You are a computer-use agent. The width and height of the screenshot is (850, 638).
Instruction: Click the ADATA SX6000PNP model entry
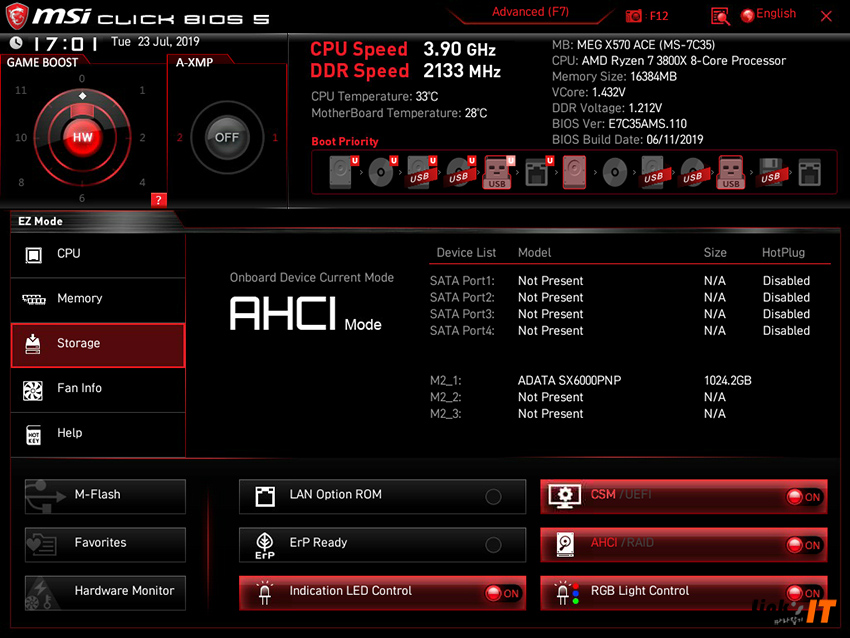click(x=569, y=381)
